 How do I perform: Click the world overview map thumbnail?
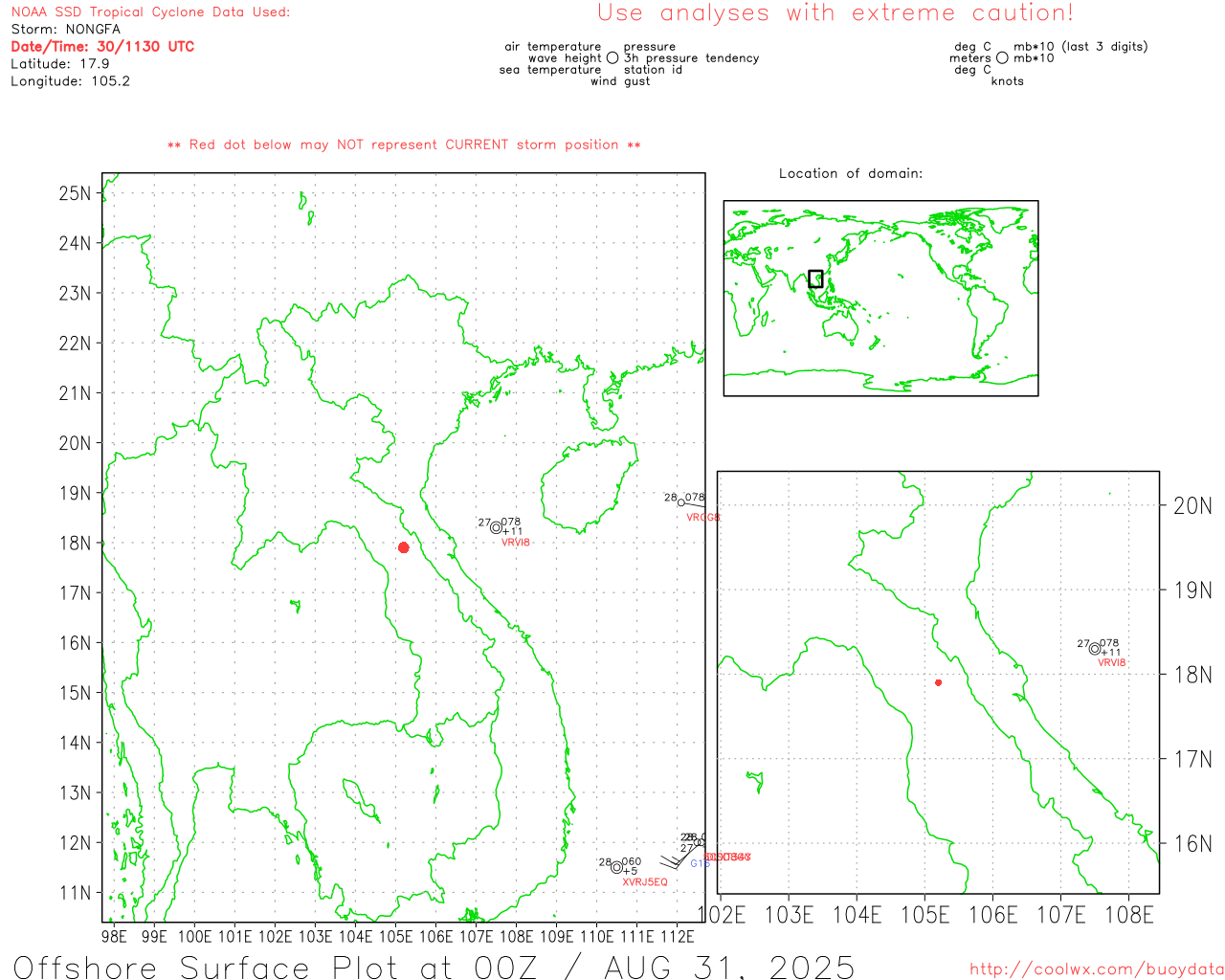point(880,299)
